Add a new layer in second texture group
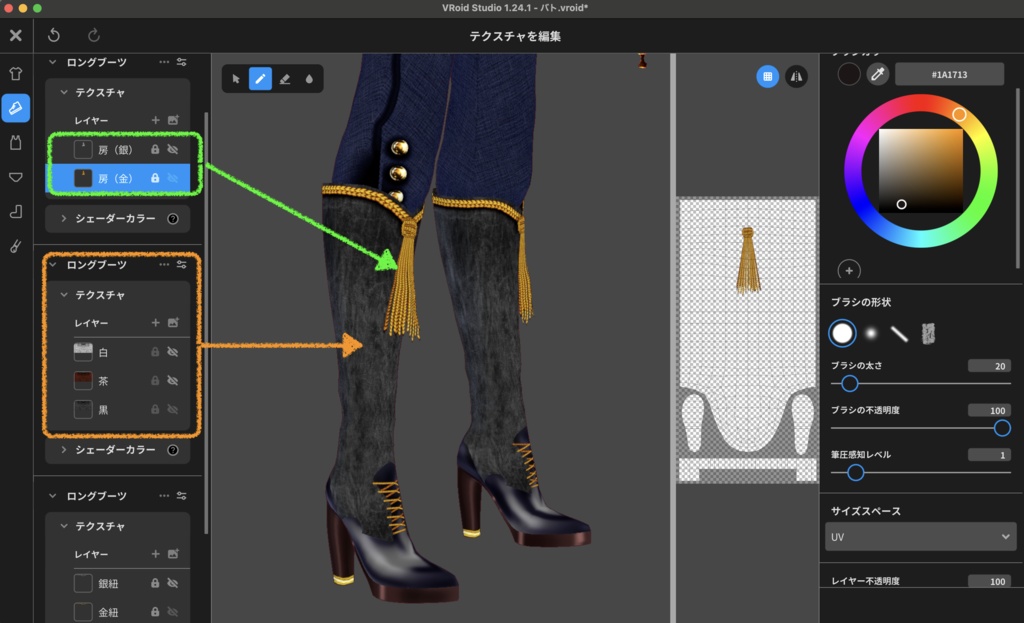 (155, 323)
